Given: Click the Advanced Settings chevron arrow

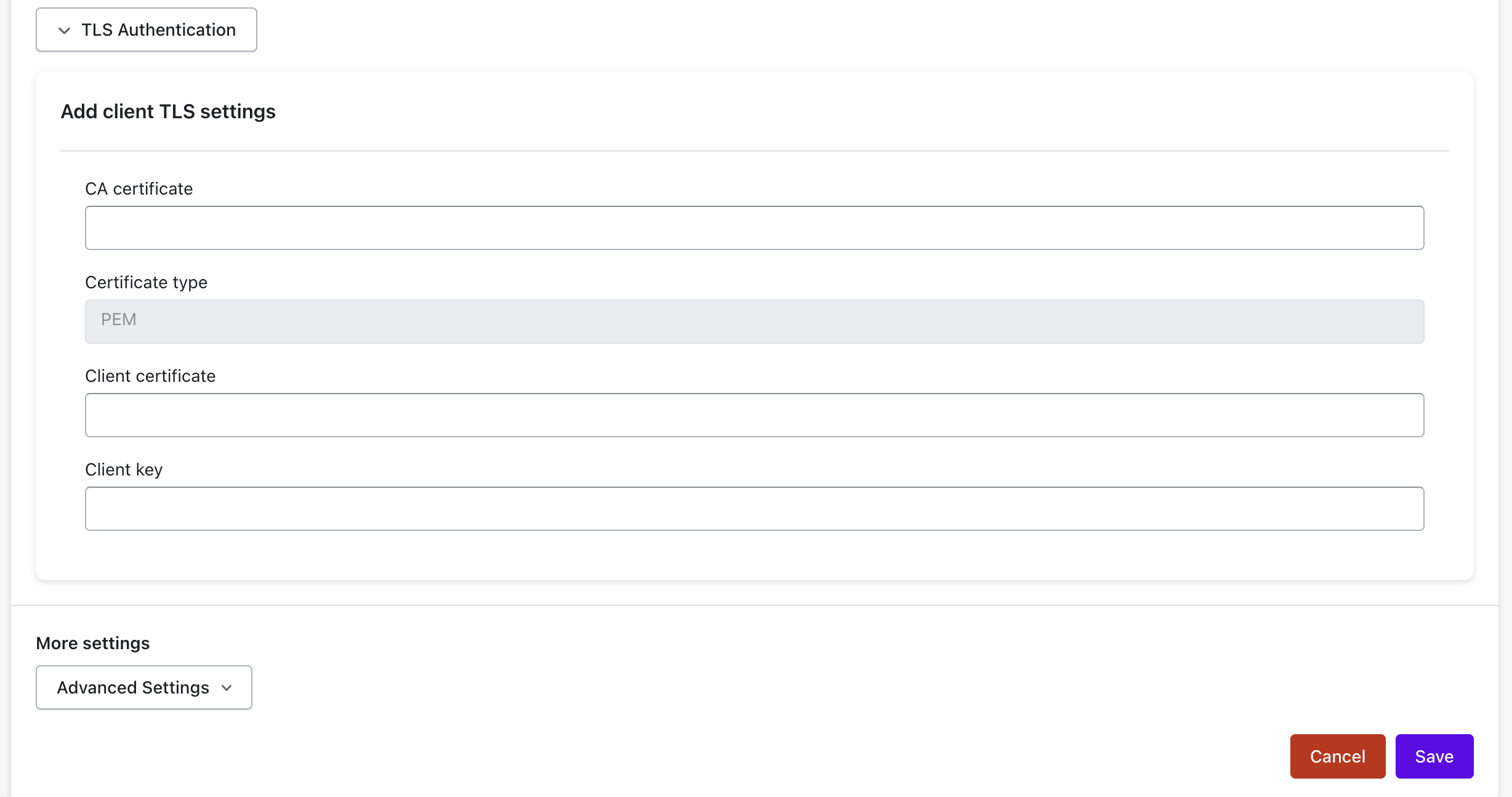Looking at the screenshot, I should [x=227, y=688].
